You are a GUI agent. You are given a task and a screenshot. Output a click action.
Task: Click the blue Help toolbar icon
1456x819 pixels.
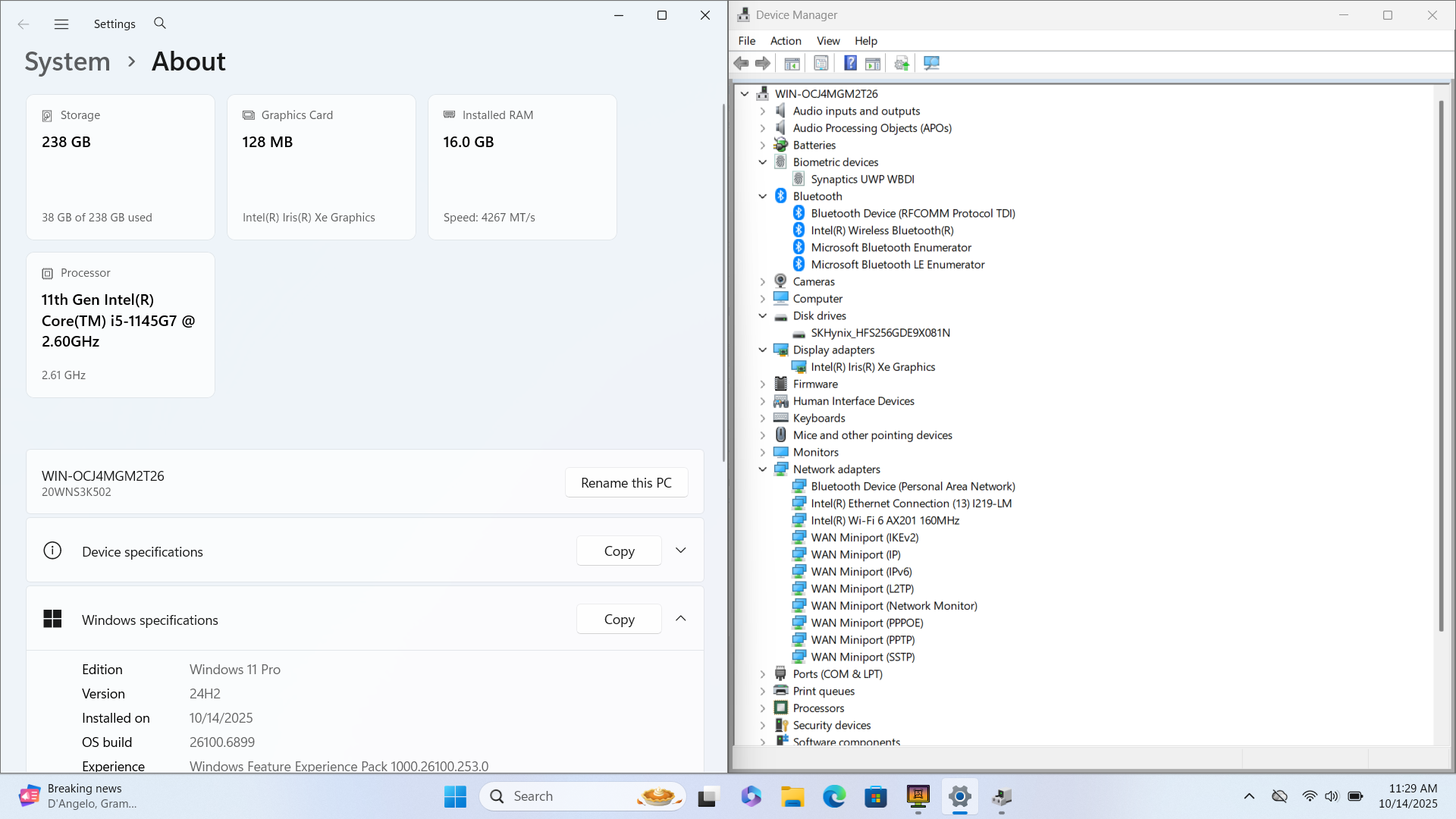tap(850, 63)
